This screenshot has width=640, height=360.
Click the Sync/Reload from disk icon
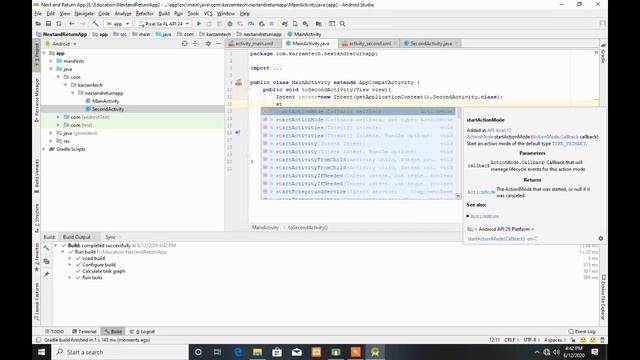(x=59, y=24)
